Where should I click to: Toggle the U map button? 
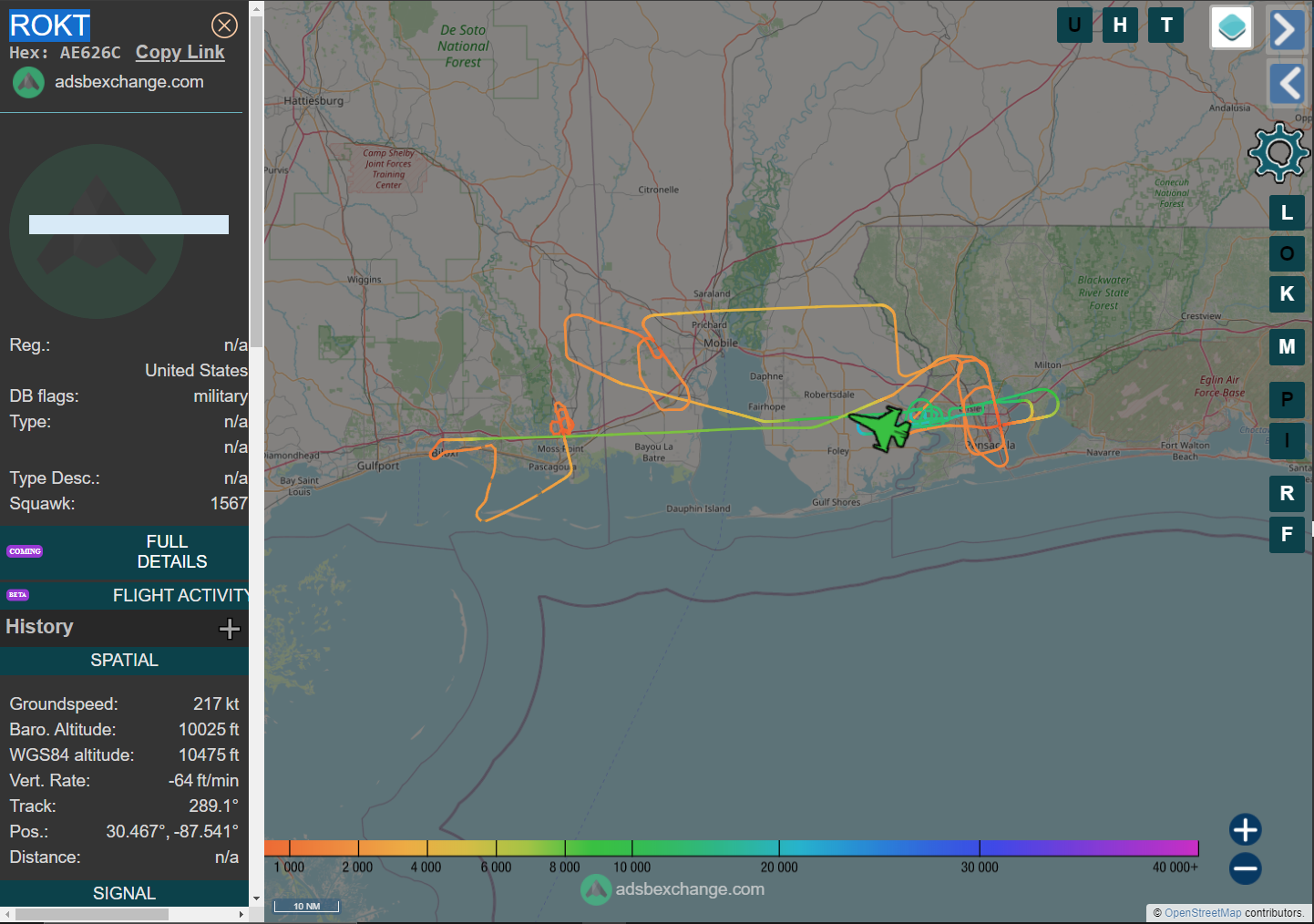coord(1074,25)
